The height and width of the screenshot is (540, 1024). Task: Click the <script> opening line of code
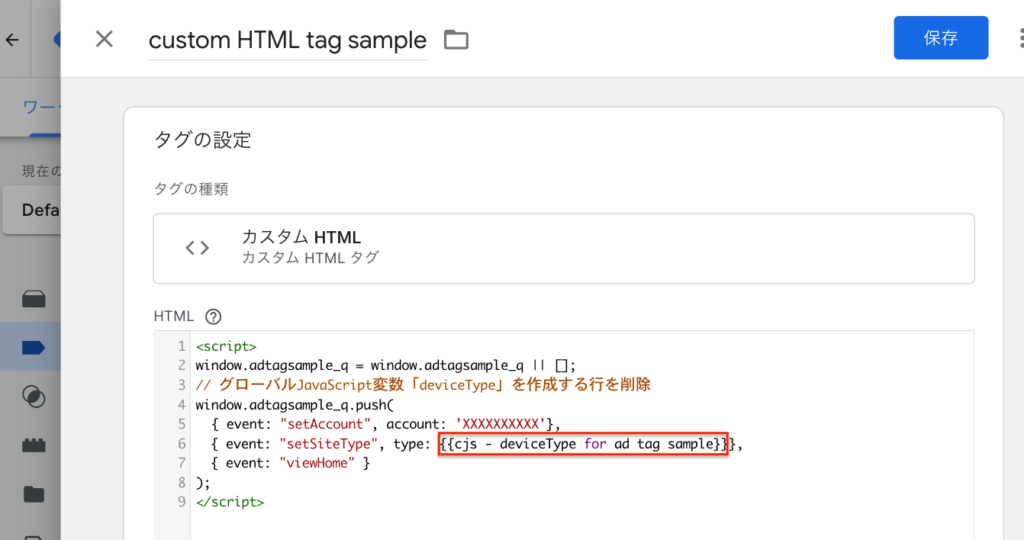tap(226, 346)
